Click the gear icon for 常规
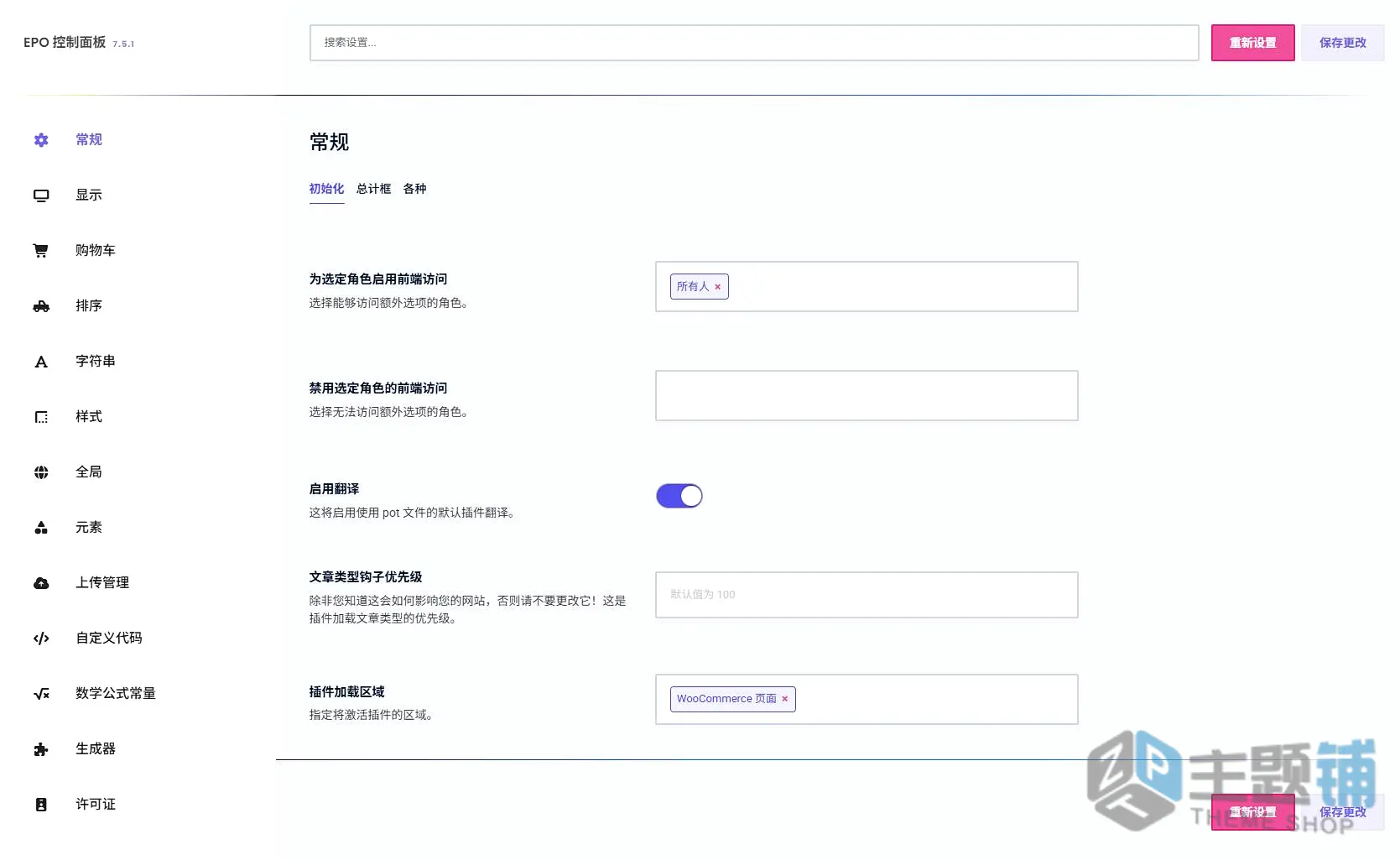1400x860 pixels. click(x=41, y=140)
